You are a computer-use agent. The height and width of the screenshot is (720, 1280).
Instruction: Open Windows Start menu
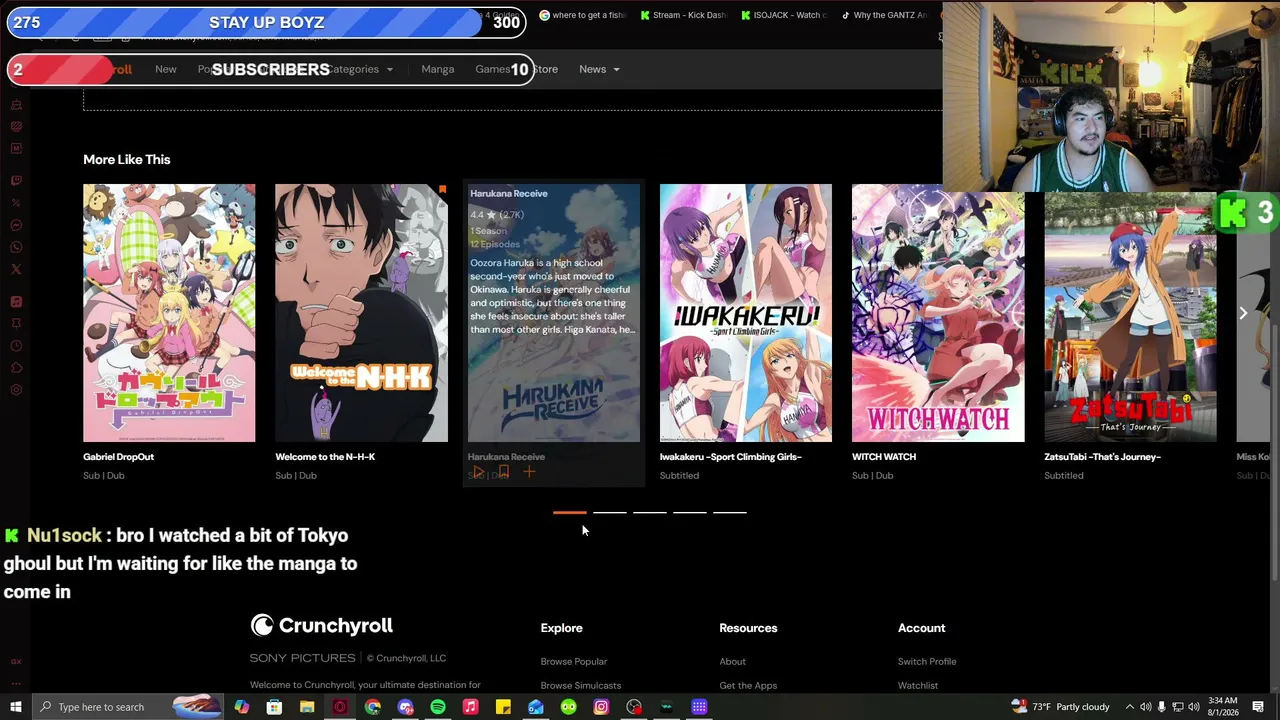point(16,707)
